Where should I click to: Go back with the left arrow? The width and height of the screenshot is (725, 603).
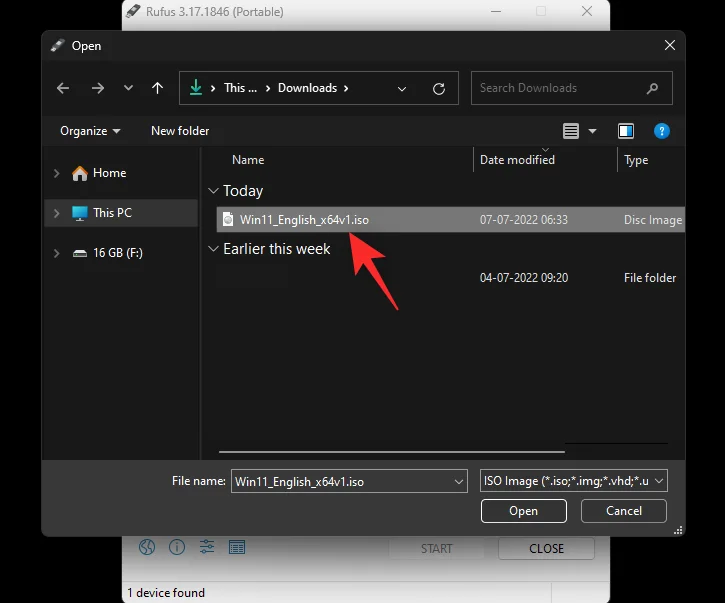click(x=63, y=88)
